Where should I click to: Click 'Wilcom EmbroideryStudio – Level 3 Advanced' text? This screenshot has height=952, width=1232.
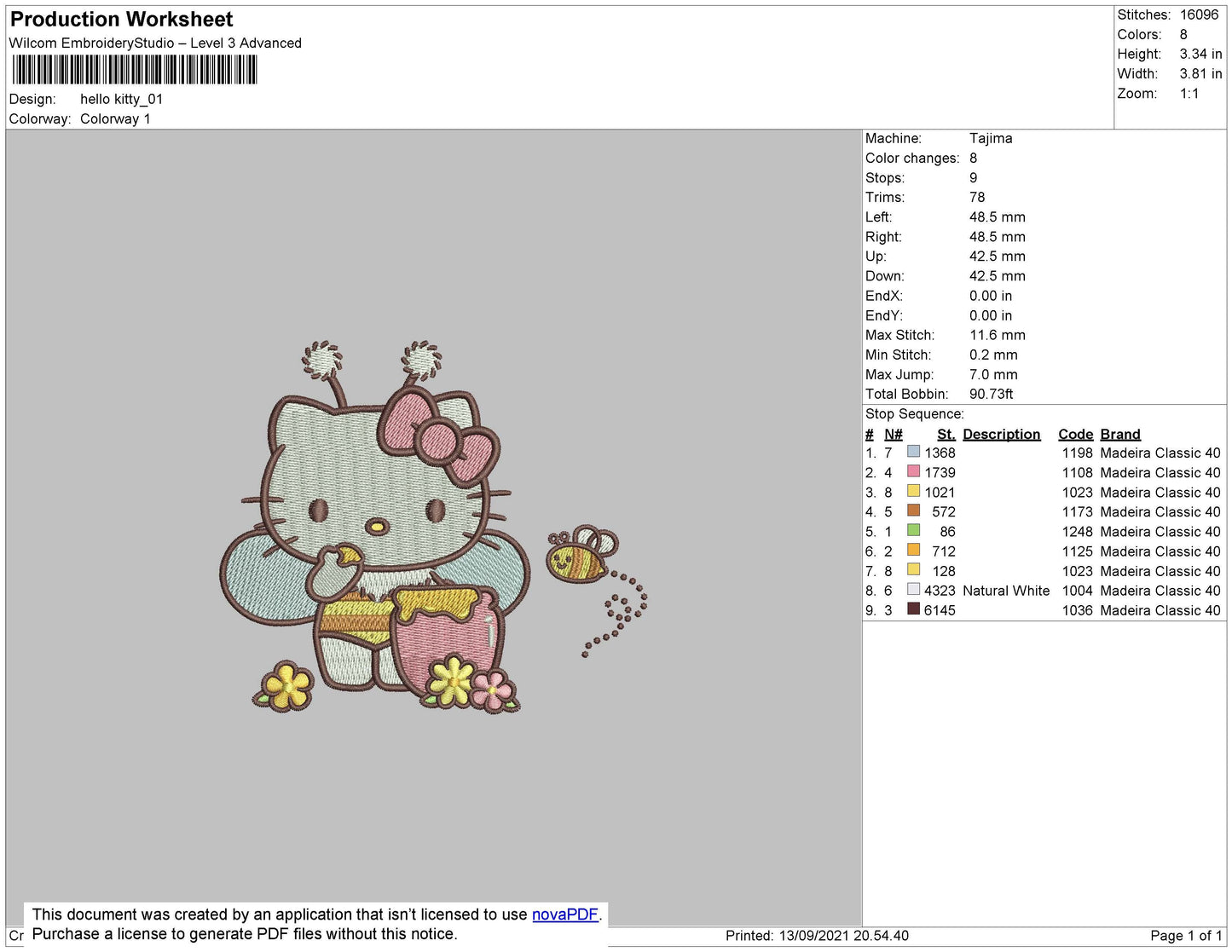tap(155, 43)
